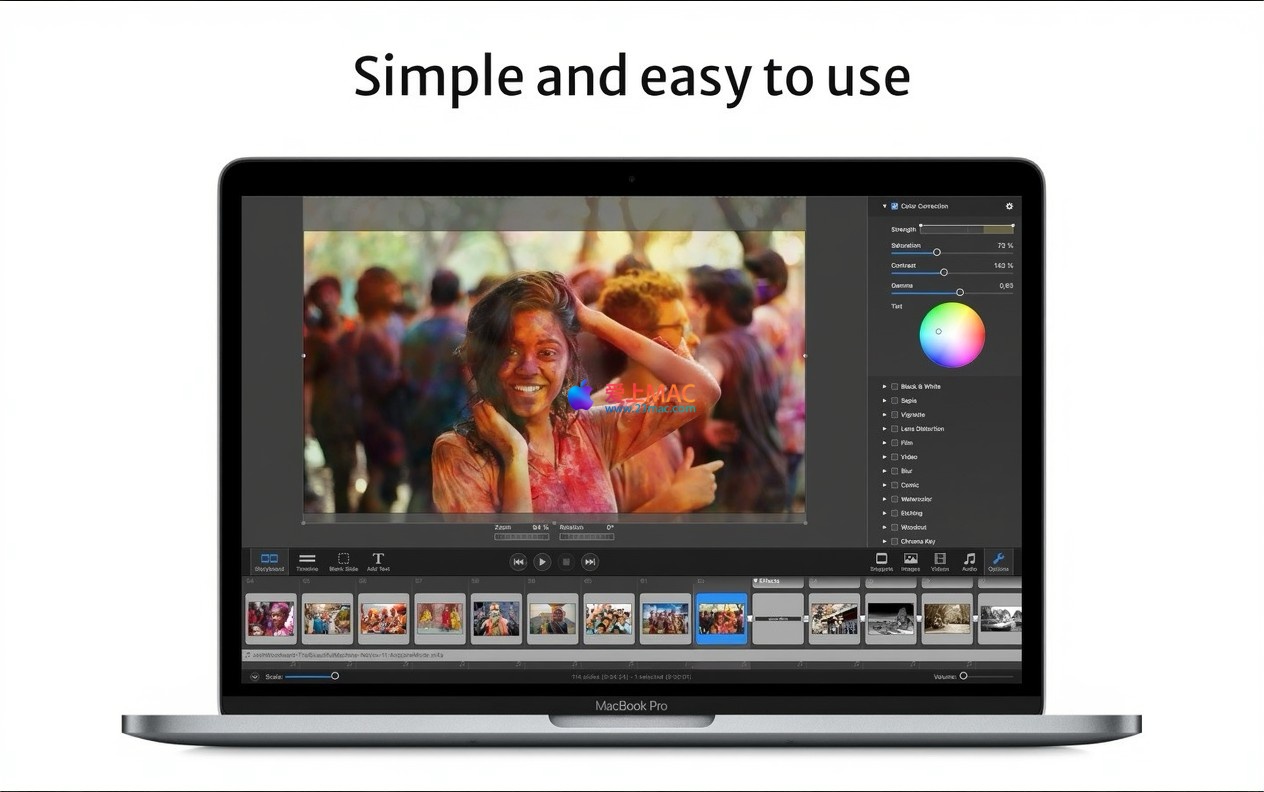
Task: Skip to the next slide
Action: click(x=590, y=562)
